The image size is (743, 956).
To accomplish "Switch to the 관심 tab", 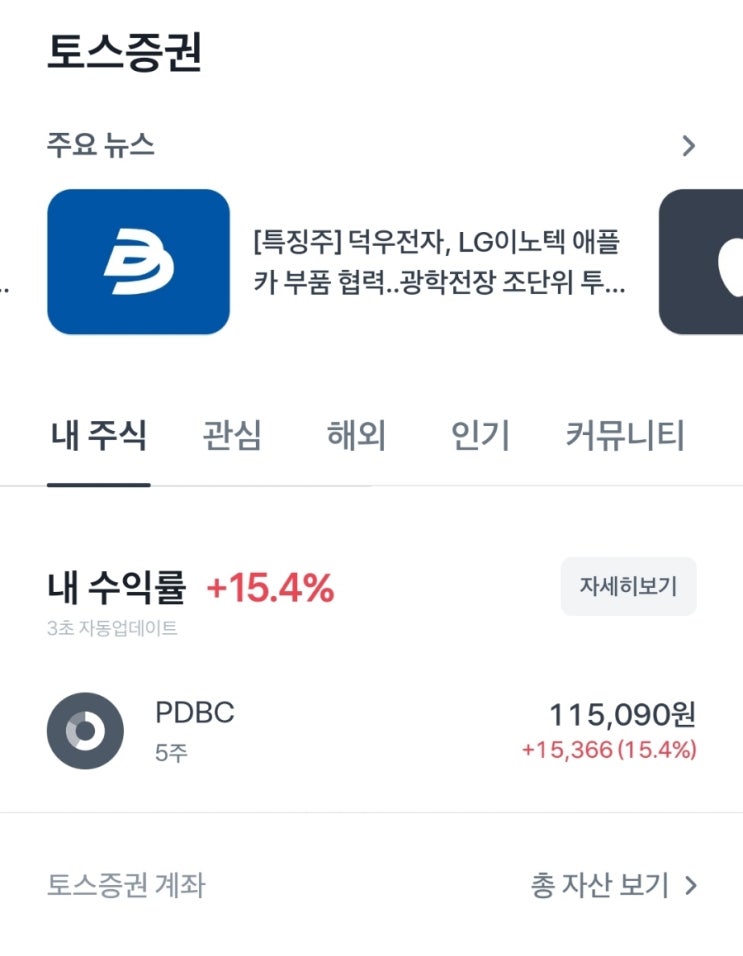I will 232,436.
